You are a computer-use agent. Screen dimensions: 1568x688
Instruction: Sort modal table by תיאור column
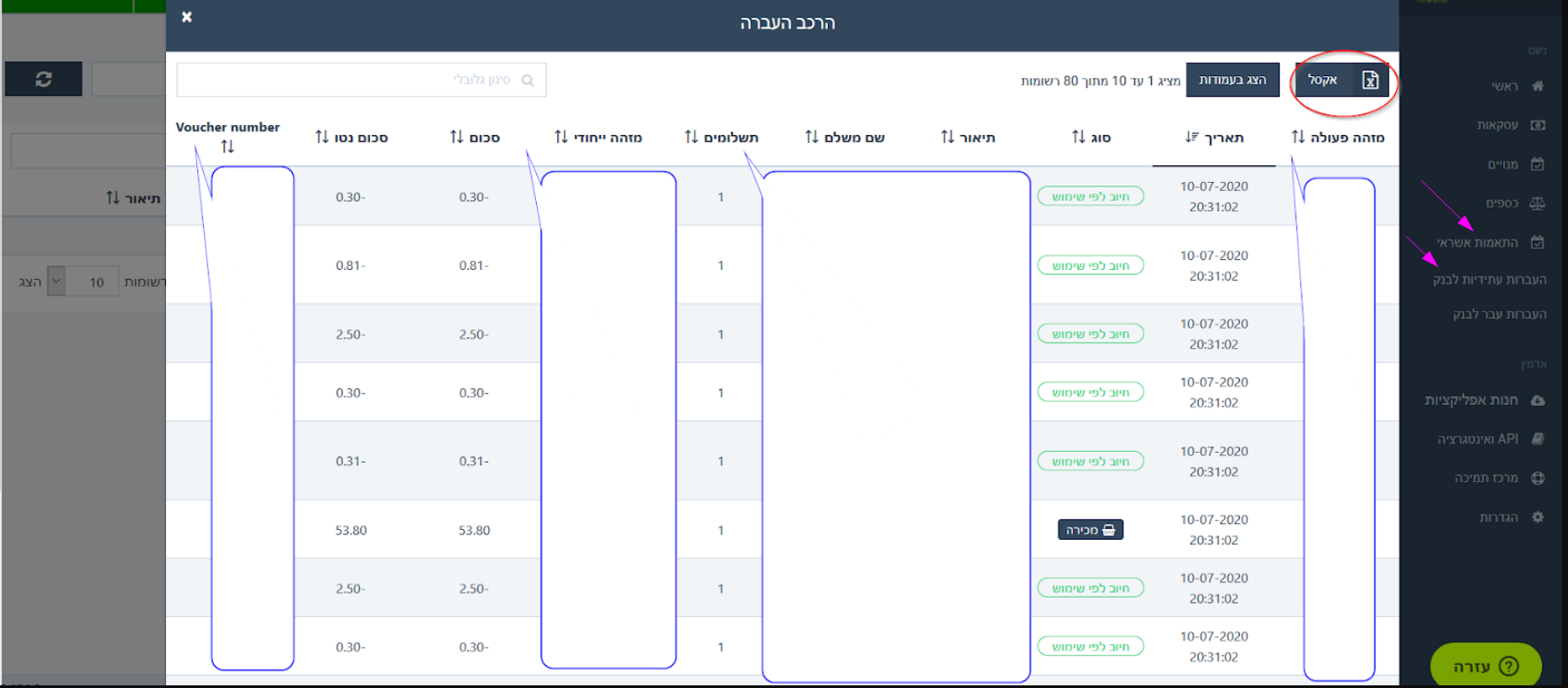(968, 137)
